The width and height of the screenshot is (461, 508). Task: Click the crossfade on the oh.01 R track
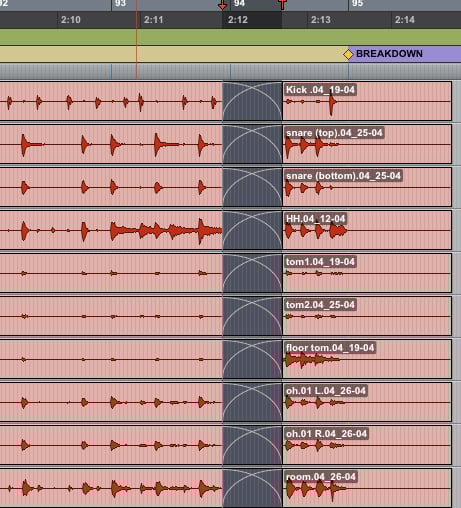[252, 445]
